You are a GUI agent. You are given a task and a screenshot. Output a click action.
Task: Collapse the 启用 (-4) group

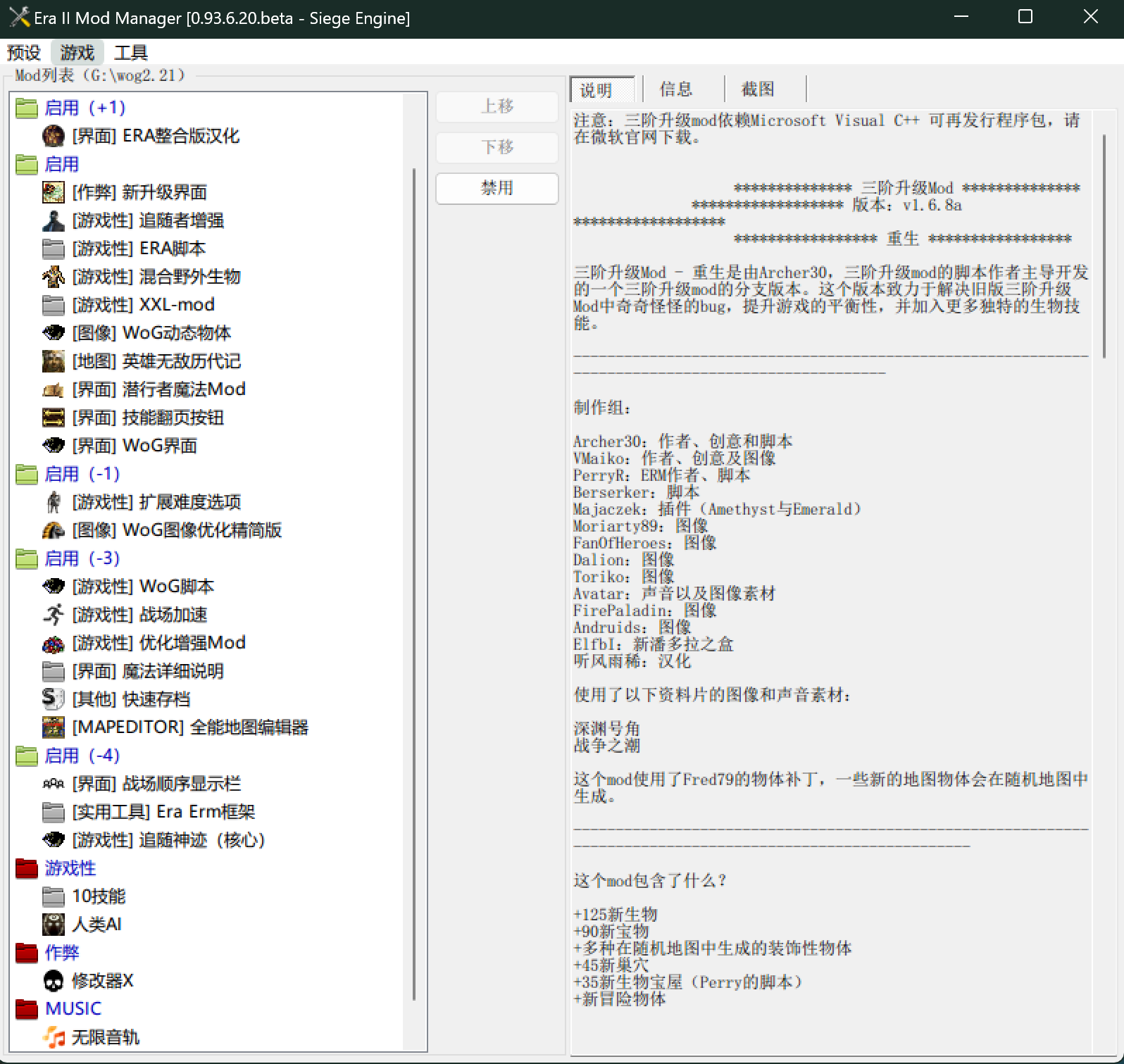pos(27,756)
